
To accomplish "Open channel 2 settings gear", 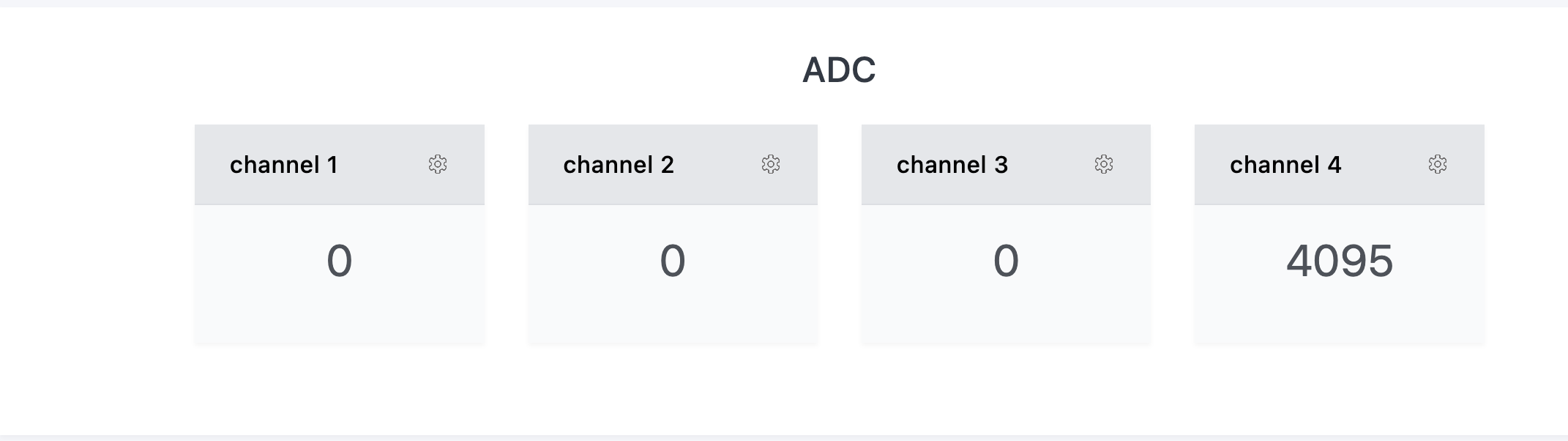I will 771,164.
